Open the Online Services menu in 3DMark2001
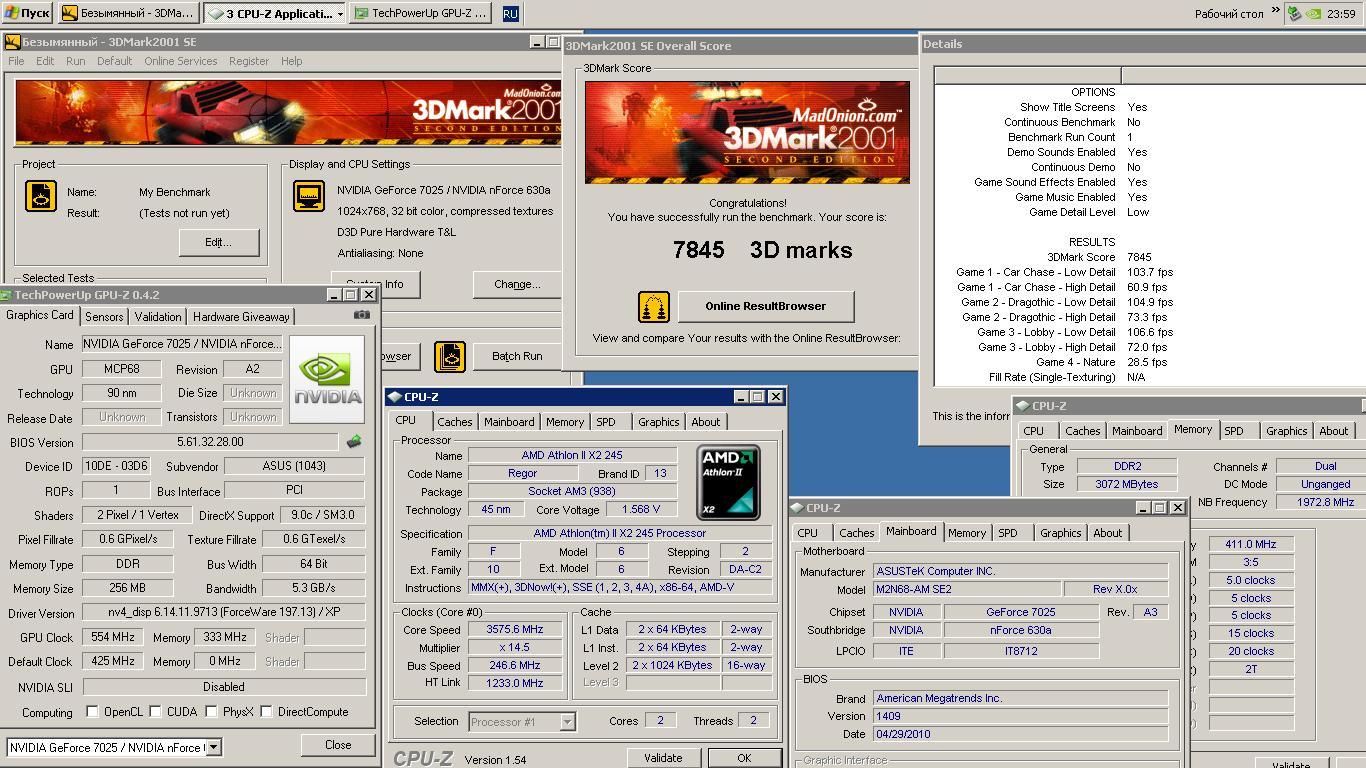Screen dimensions: 1366x768 (180, 61)
